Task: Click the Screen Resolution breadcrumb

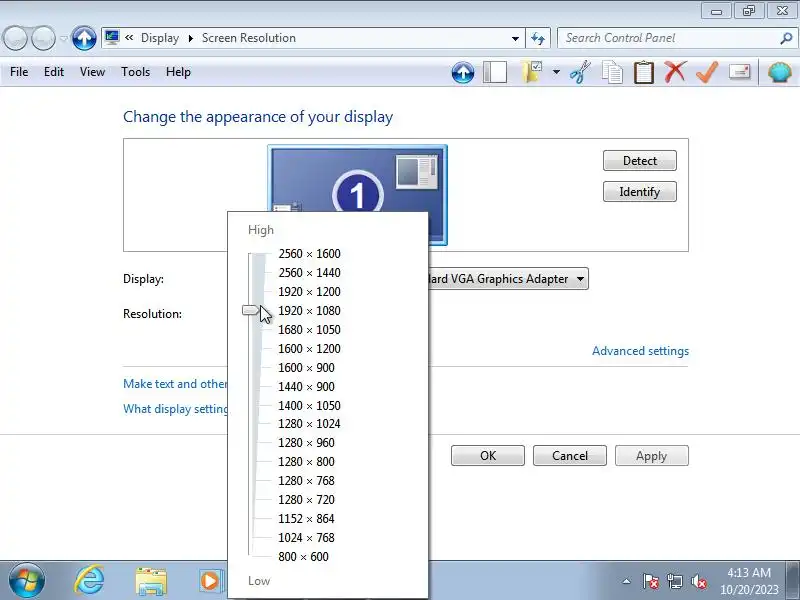Action: pyautogui.click(x=248, y=38)
